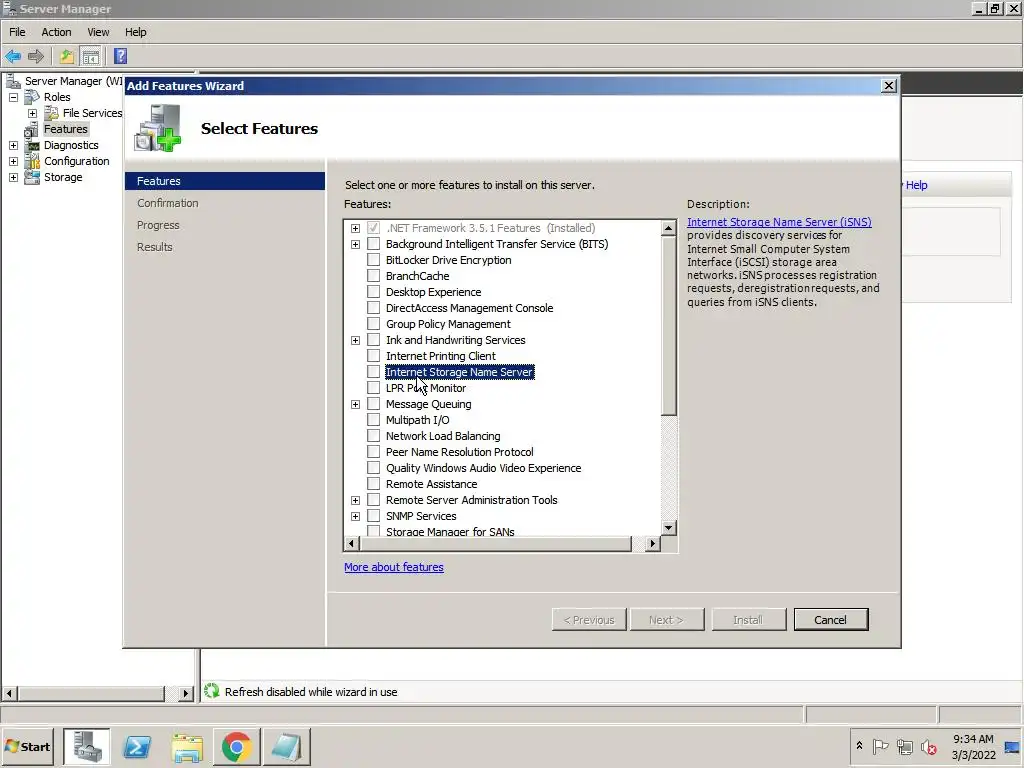Toggle the Show/Hide console tree icon
1024x768 pixels.
tap(91, 57)
